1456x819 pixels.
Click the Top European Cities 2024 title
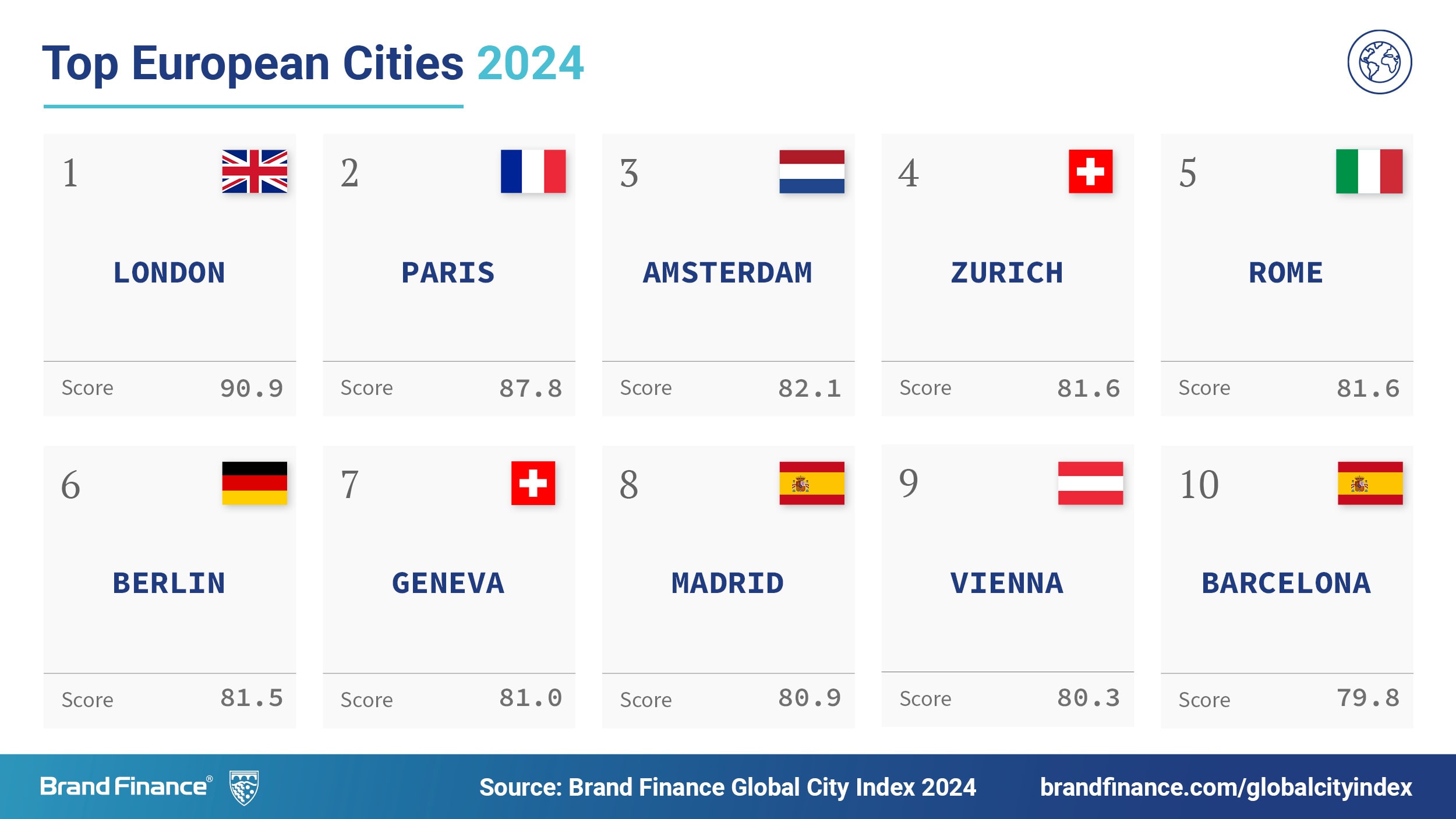point(313,63)
